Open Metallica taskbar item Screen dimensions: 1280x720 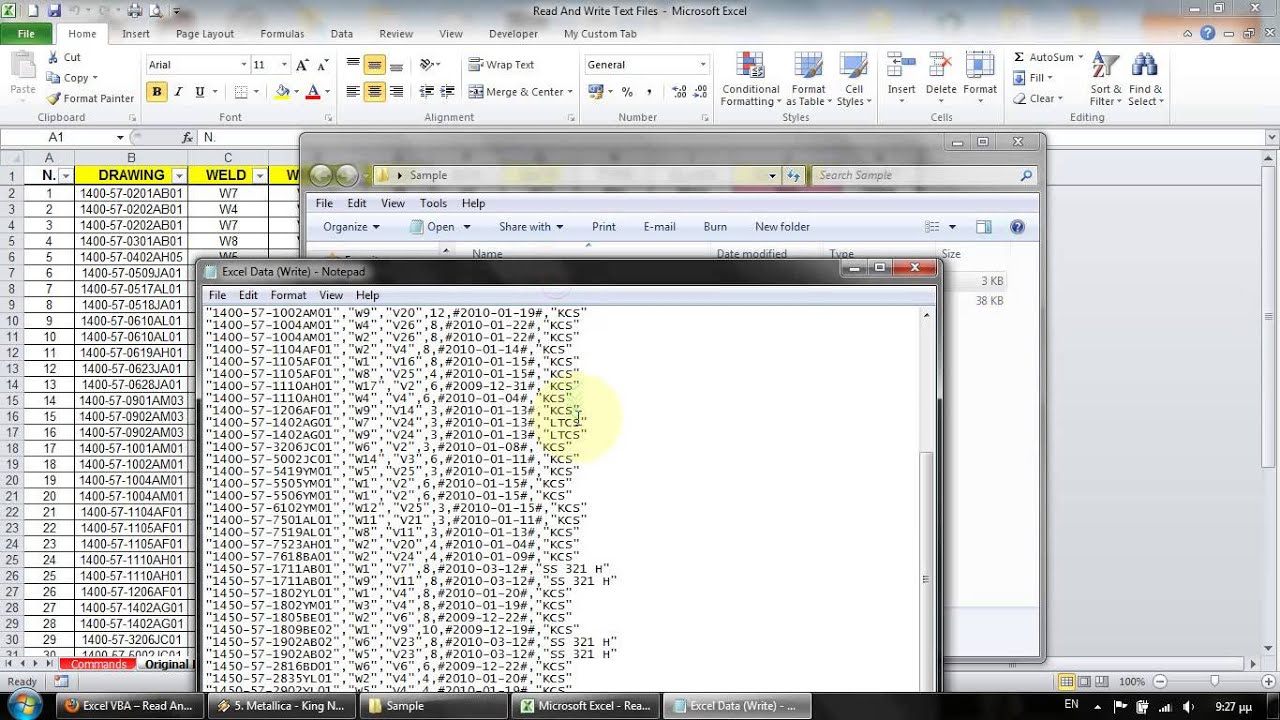point(282,706)
